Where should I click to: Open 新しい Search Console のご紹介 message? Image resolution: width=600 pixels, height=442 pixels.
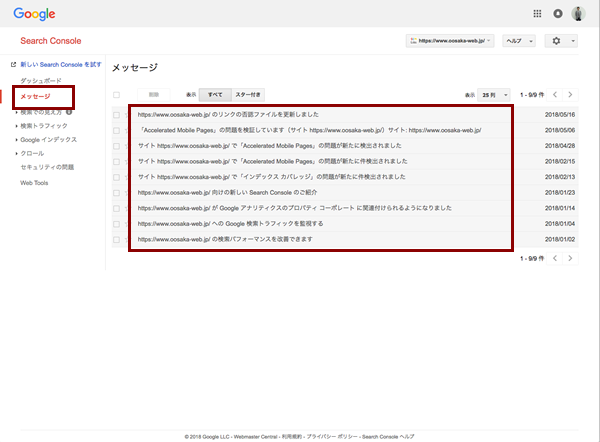[227, 192]
